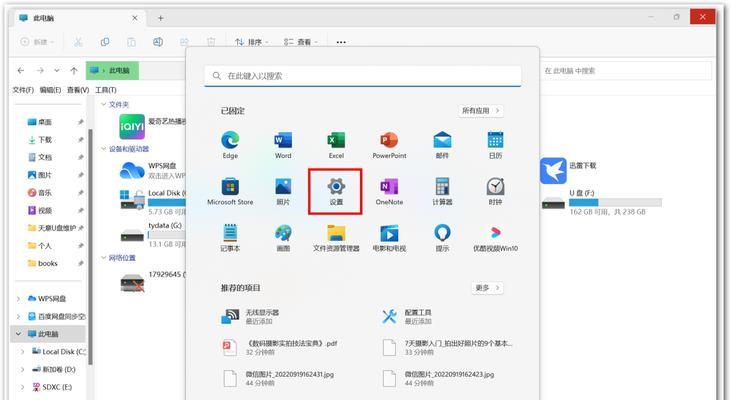Go up one folder level
731x400 pixels.
pyautogui.click(x=74, y=70)
